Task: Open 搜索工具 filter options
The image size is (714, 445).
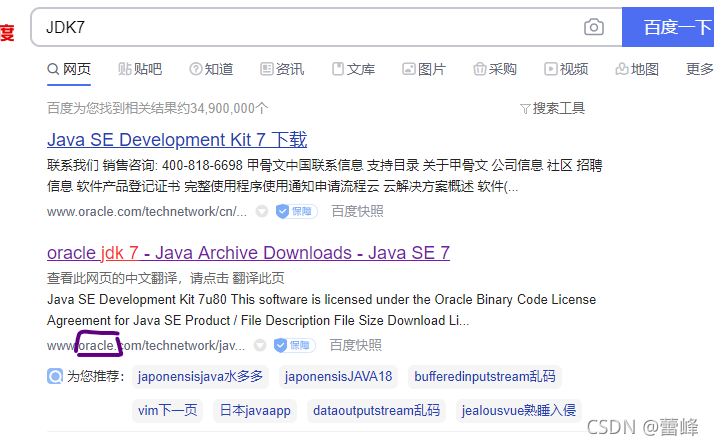Action: point(552,108)
